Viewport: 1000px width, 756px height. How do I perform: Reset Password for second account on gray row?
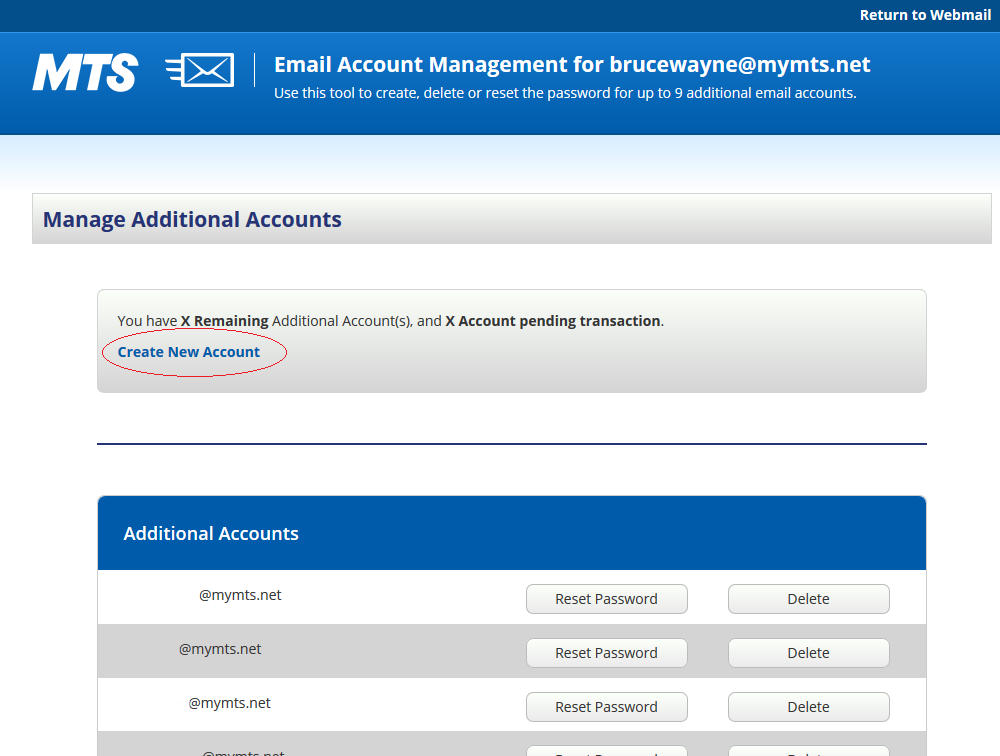607,653
